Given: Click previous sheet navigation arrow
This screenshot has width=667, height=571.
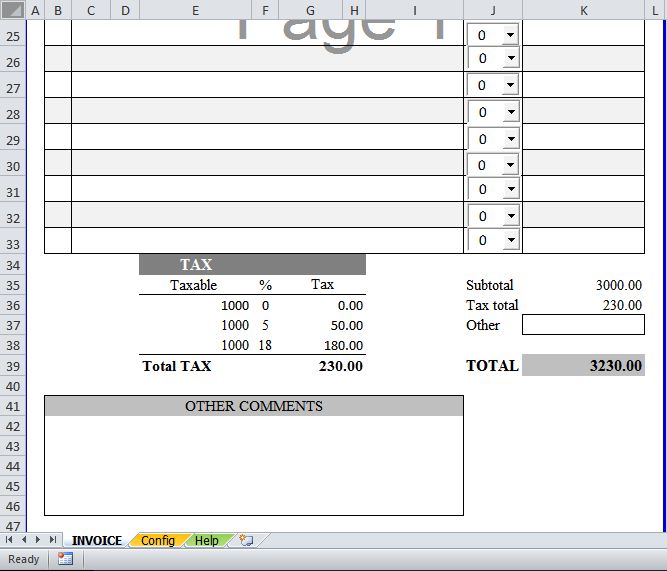Looking at the screenshot, I should [x=24, y=540].
